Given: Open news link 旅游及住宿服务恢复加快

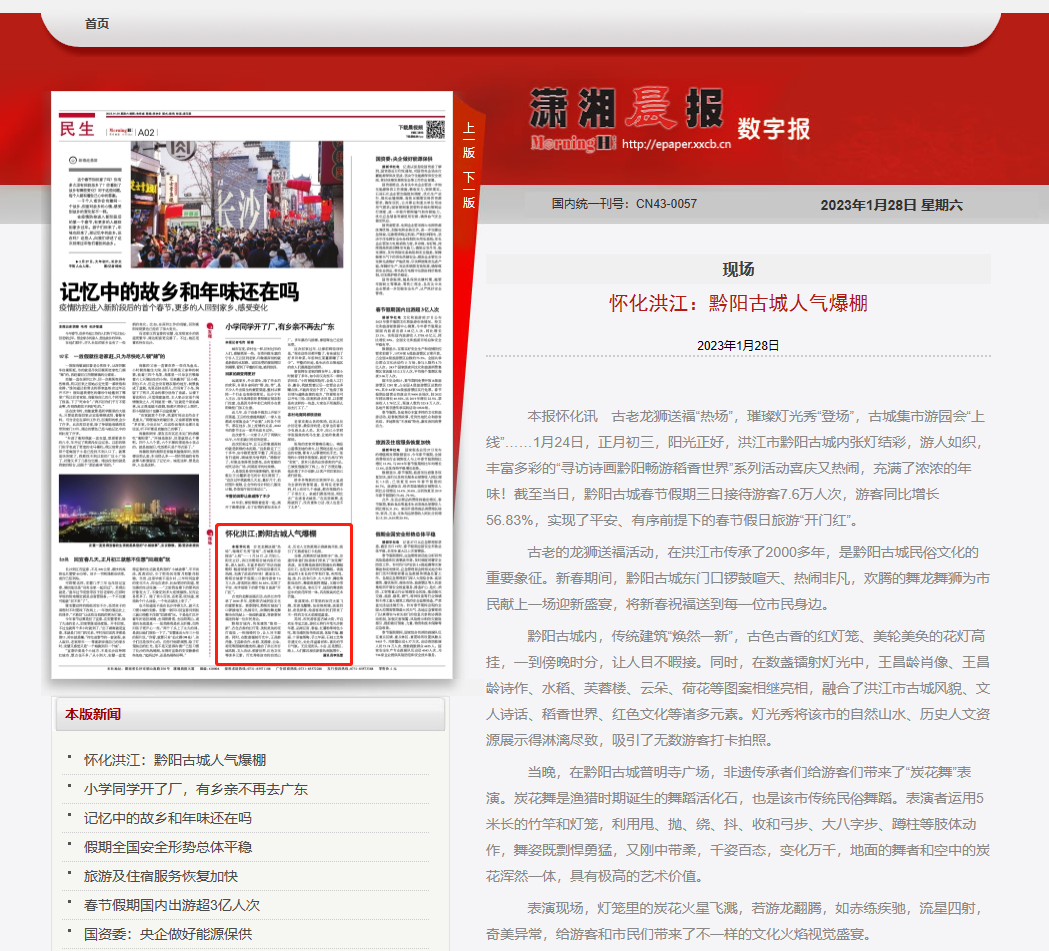Looking at the screenshot, I should (x=161, y=876).
